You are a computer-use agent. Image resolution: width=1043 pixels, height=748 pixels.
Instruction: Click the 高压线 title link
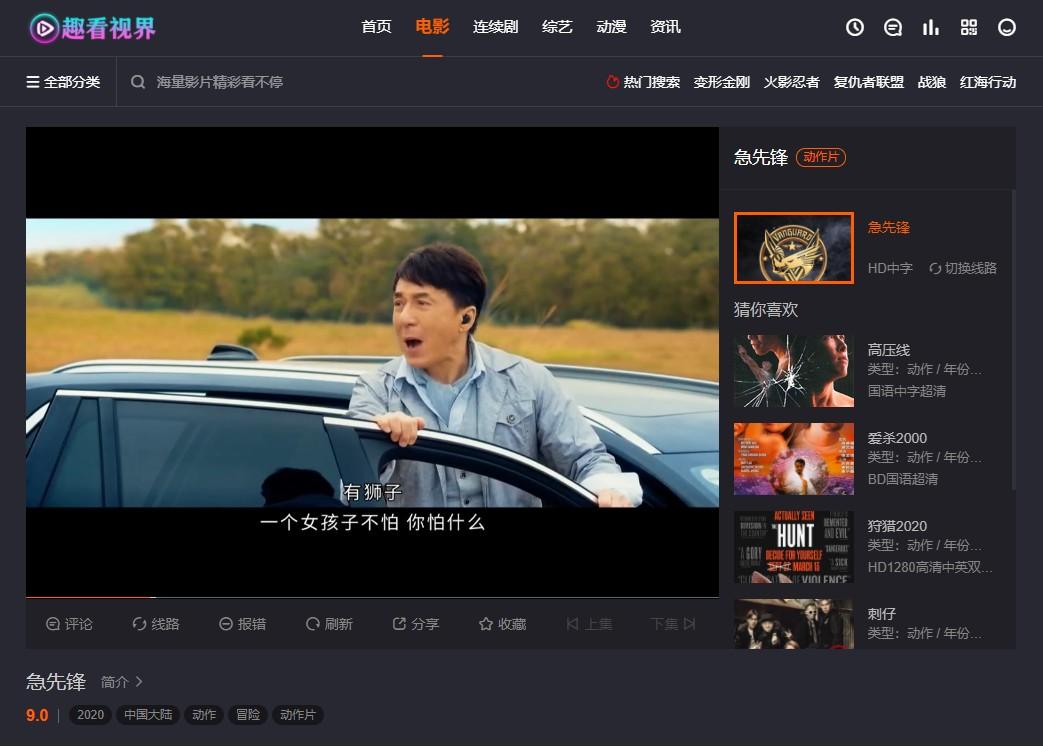(x=889, y=350)
